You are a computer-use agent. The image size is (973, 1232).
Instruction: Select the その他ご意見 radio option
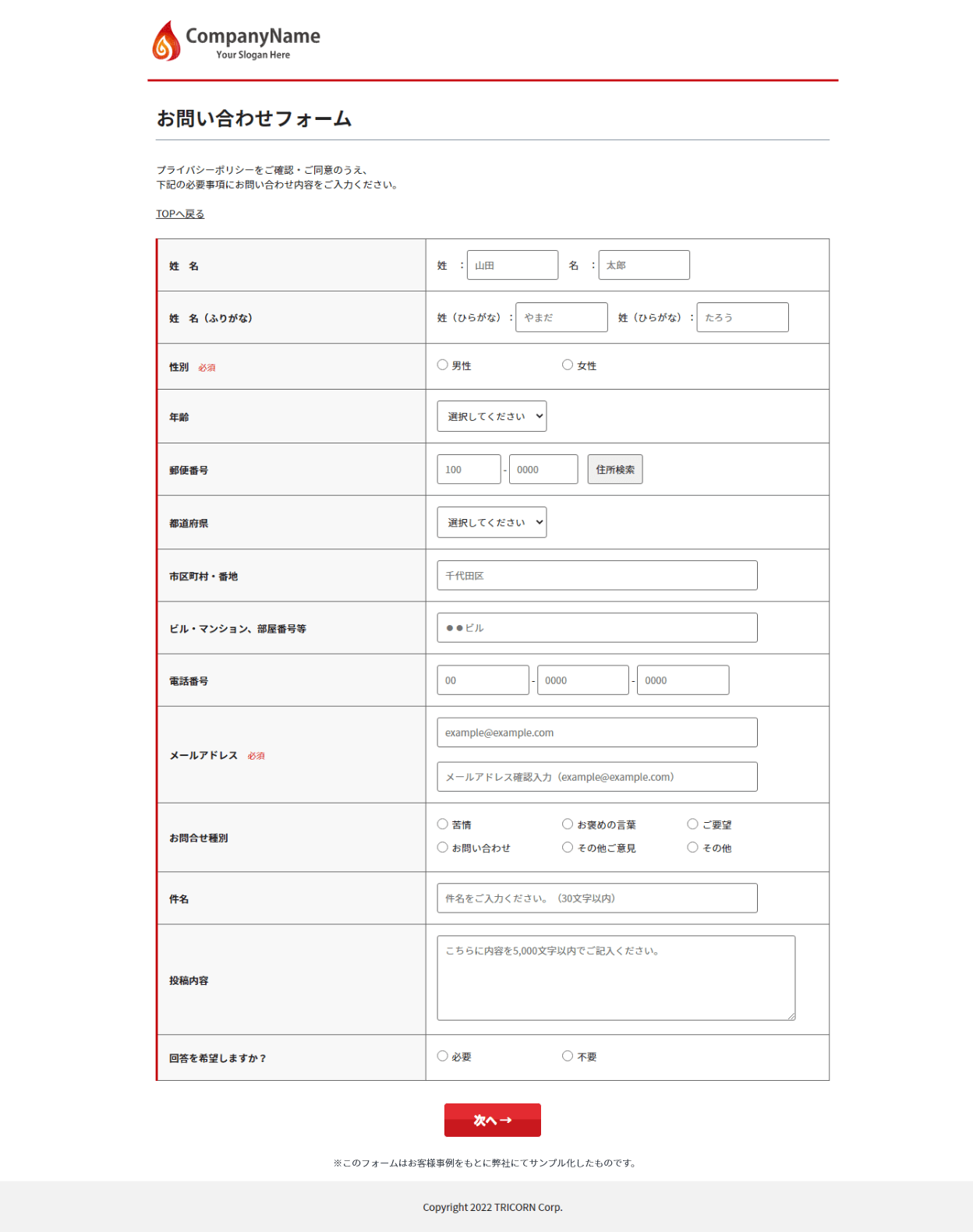(x=568, y=847)
